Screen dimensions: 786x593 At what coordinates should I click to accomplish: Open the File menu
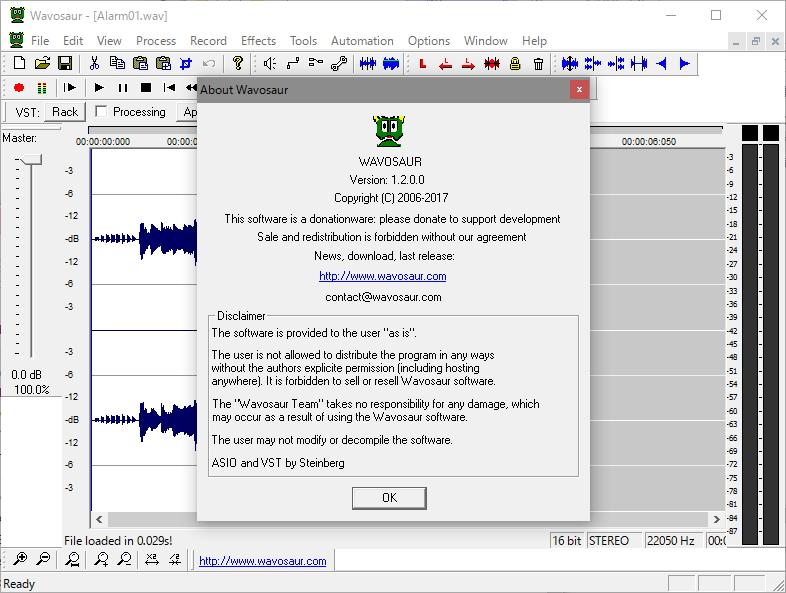point(40,41)
